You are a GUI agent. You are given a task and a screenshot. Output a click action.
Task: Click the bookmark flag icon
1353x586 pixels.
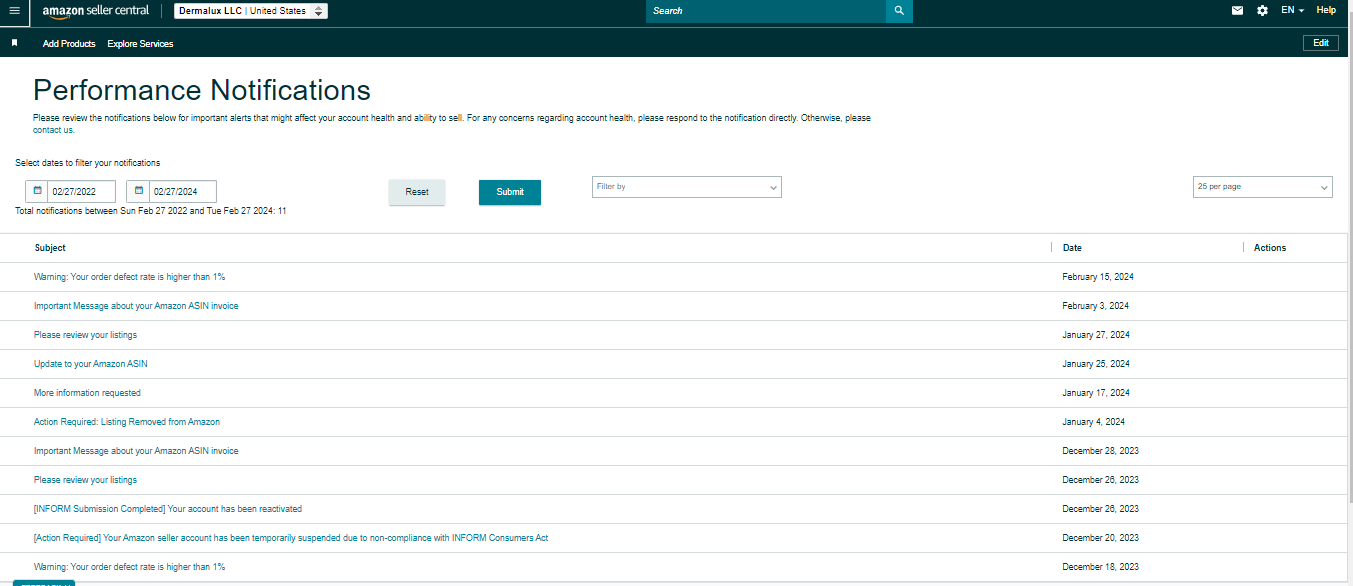click(x=14, y=43)
